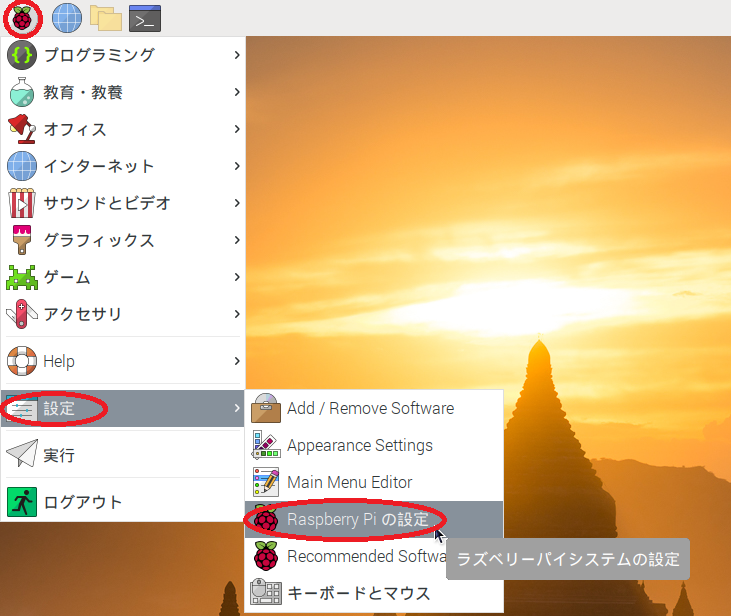Choose ログアウト from the main menu
The image size is (731, 616).
82,502
